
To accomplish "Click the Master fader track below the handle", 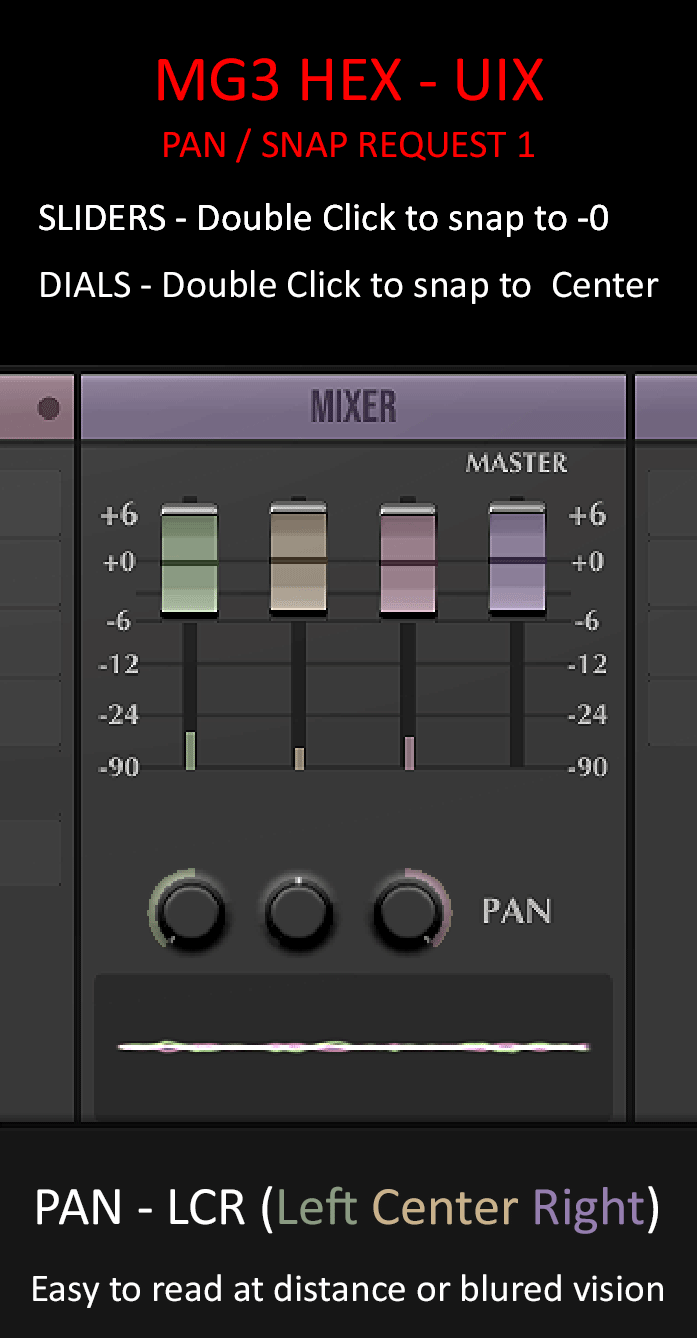I will (x=517, y=690).
